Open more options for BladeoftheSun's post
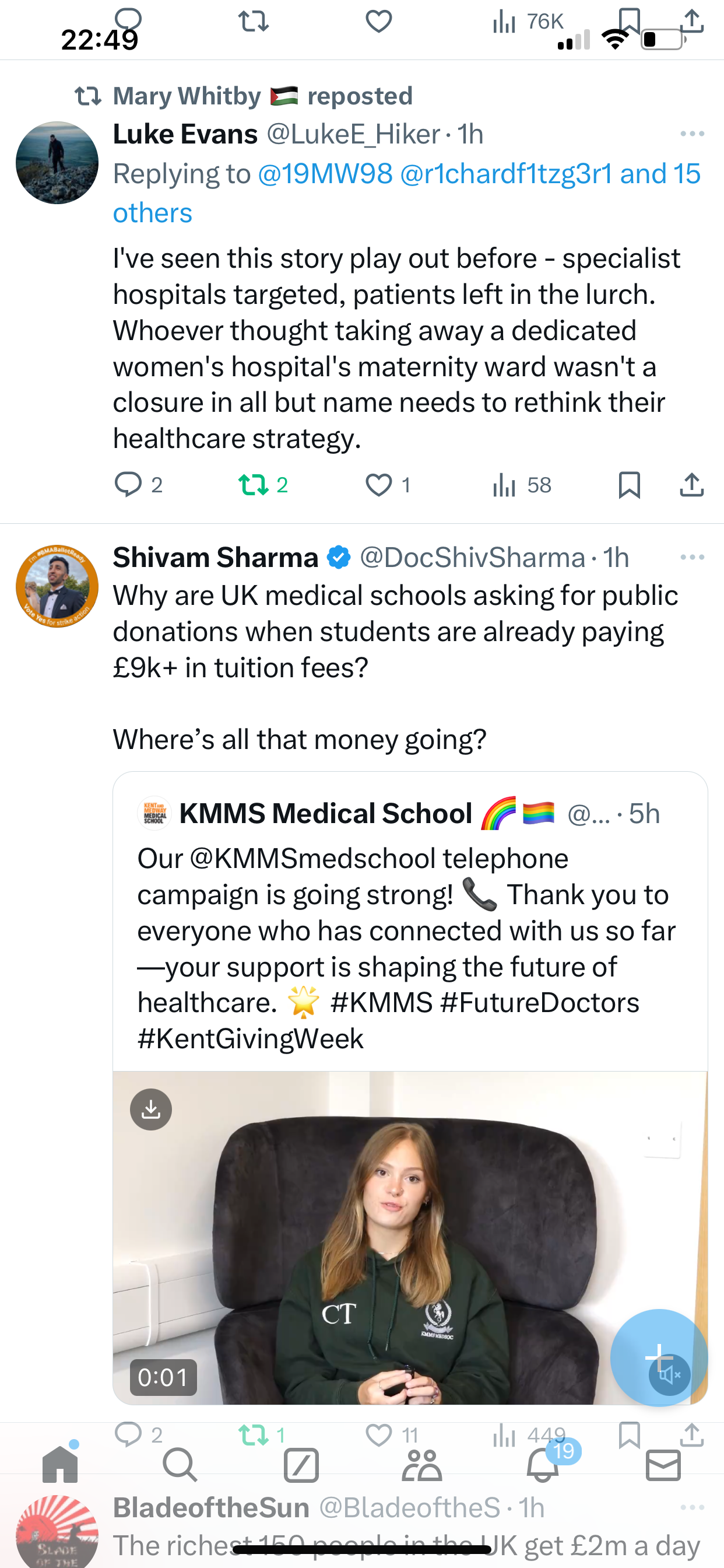This screenshot has width=724, height=1568. [x=692, y=1507]
